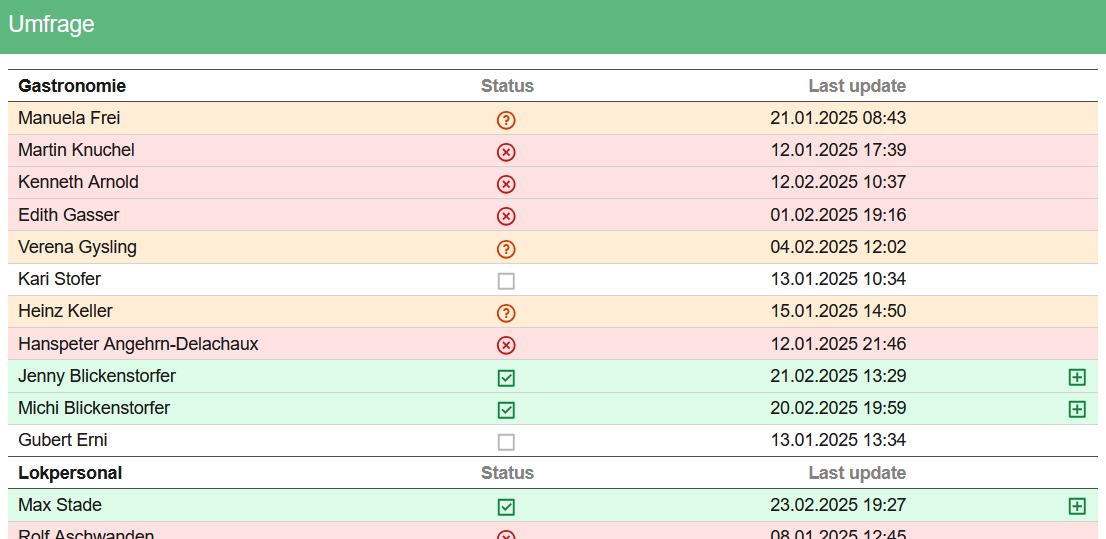This screenshot has width=1106, height=539.
Task: Click the Umfrage page title
Action: (51, 24)
